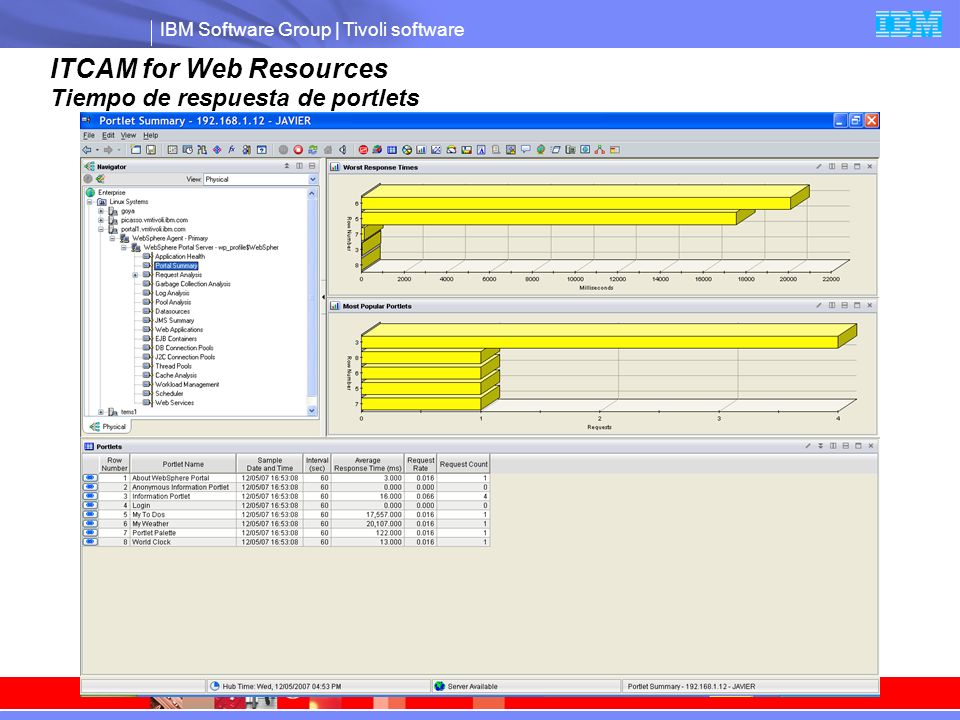Click the Table view toolbar icon
The image size is (960, 720).
pos(392,150)
